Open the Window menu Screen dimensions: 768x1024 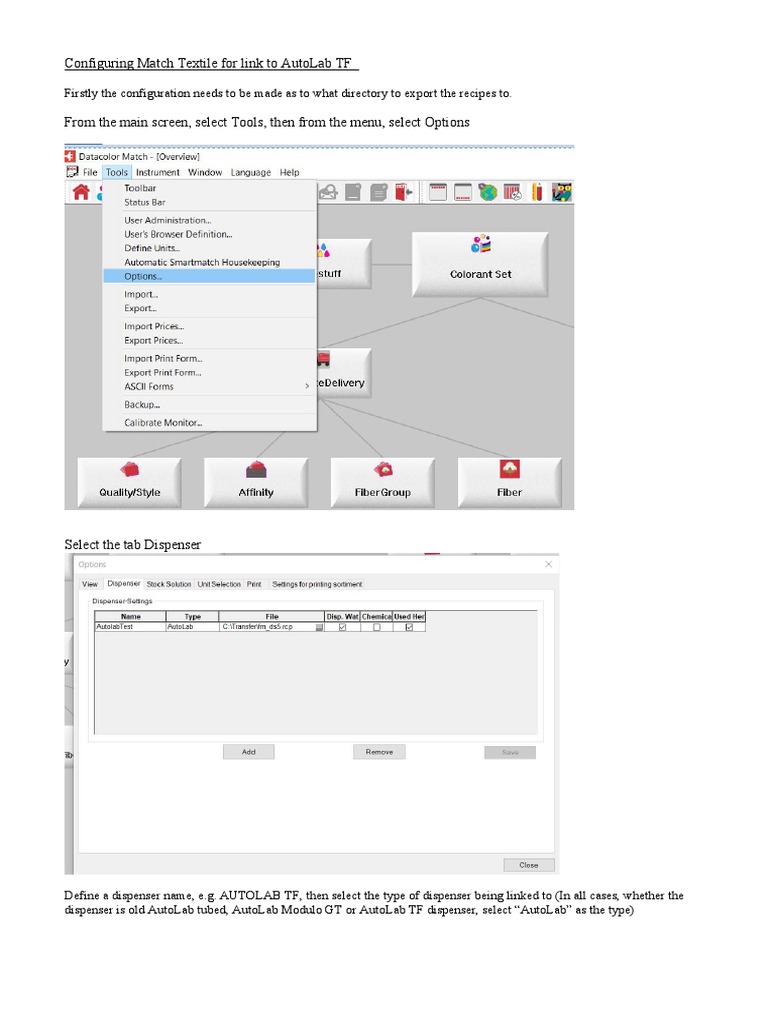[x=205, y=172]
